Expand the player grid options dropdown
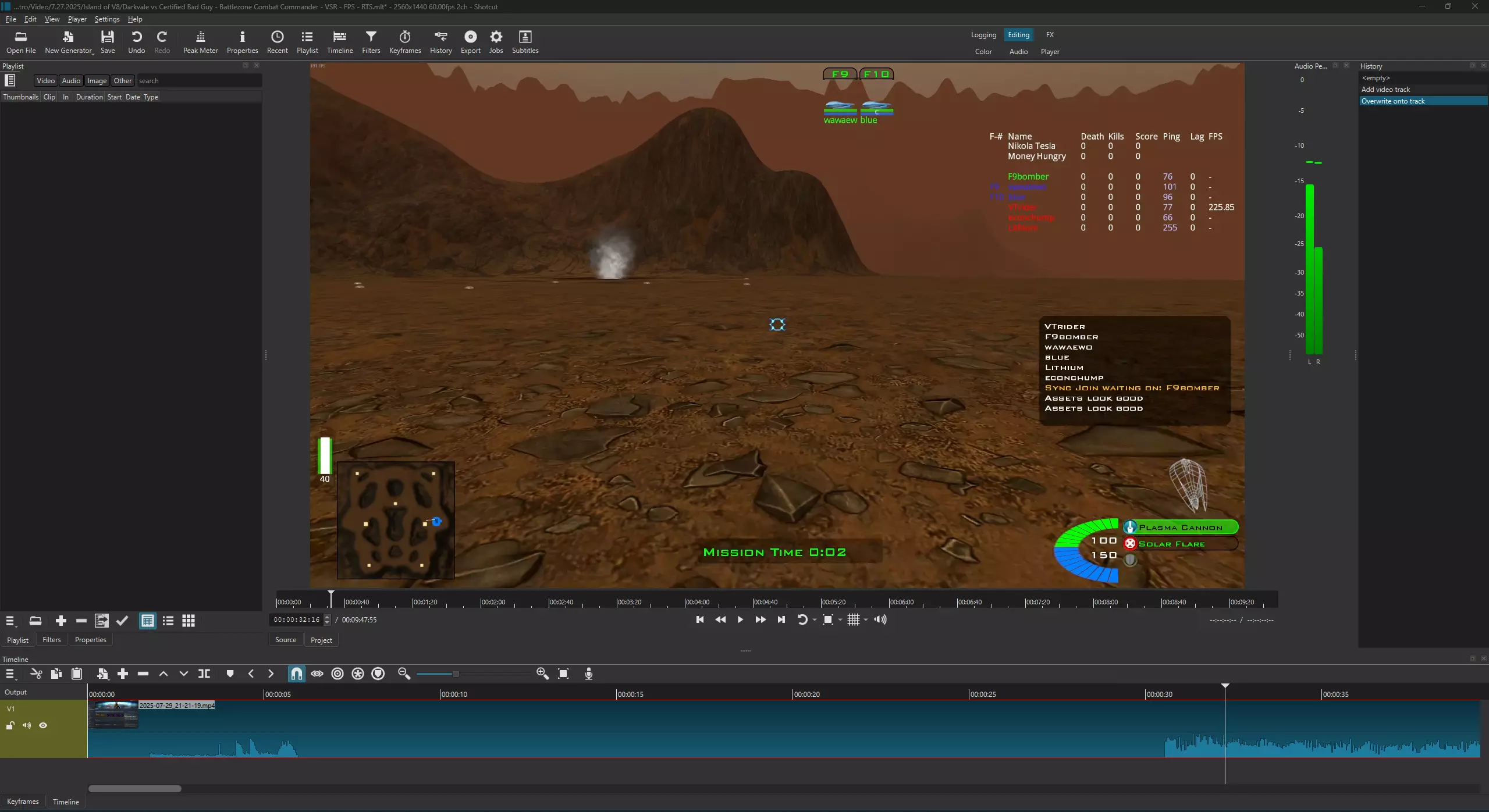 click(x=866, y=620)
